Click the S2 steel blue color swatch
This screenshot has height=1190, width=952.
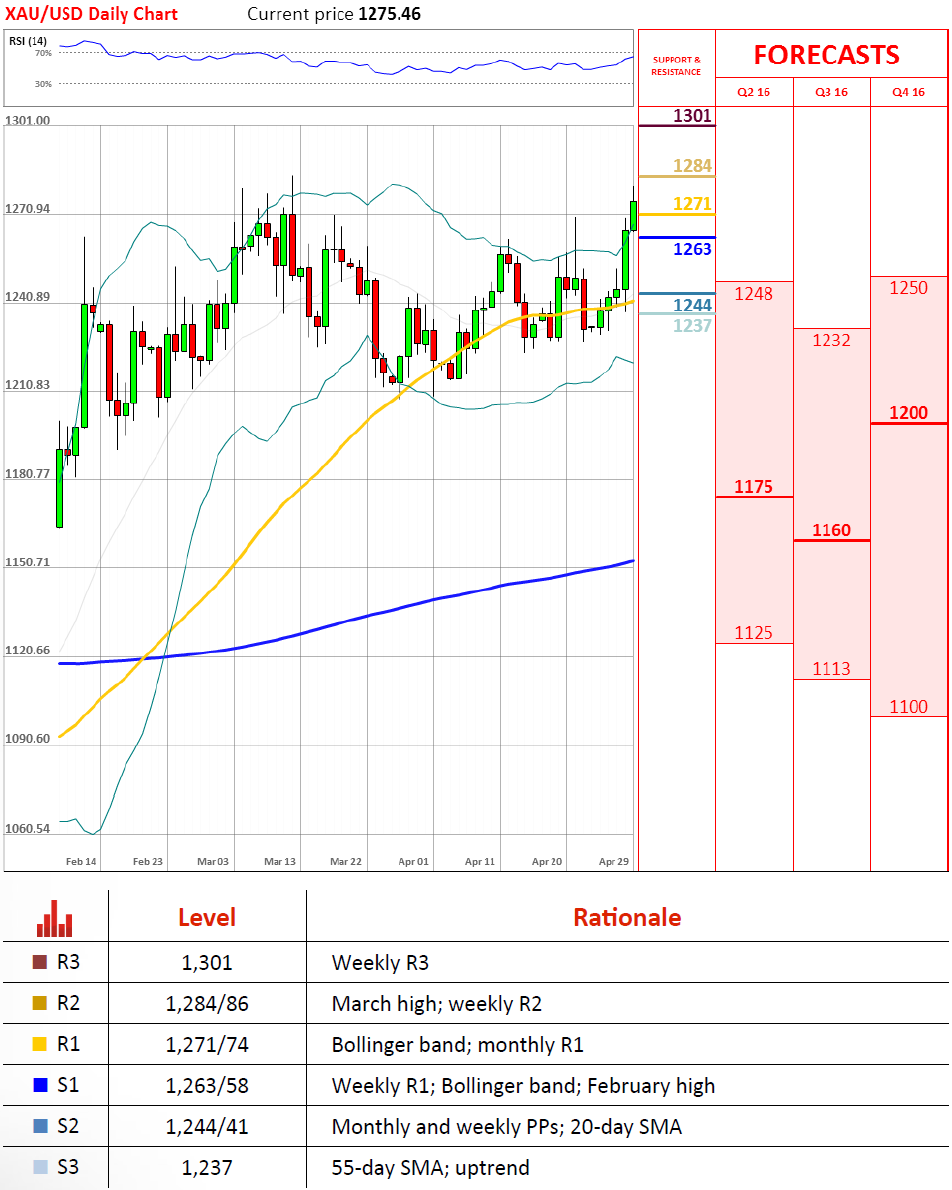[x=40, y=1126]
